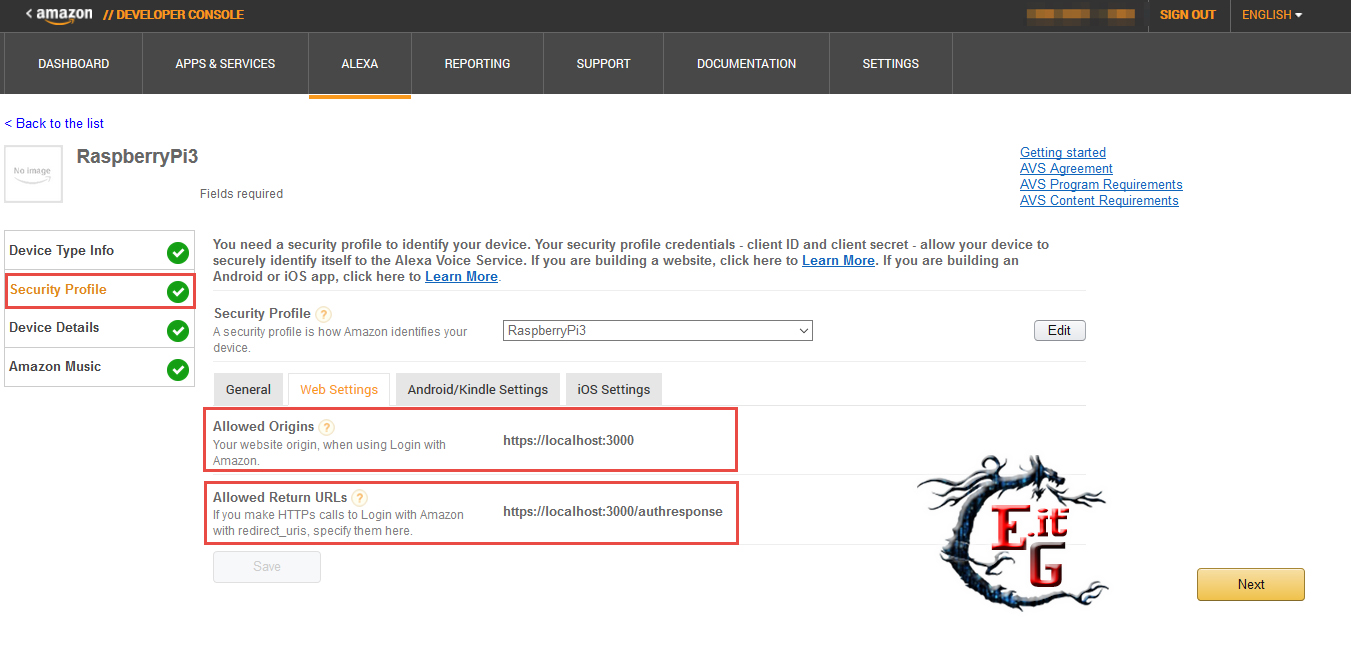Open the Dashboard menu
This screenshot has width=1351, height=656.
tap(74, 64)
